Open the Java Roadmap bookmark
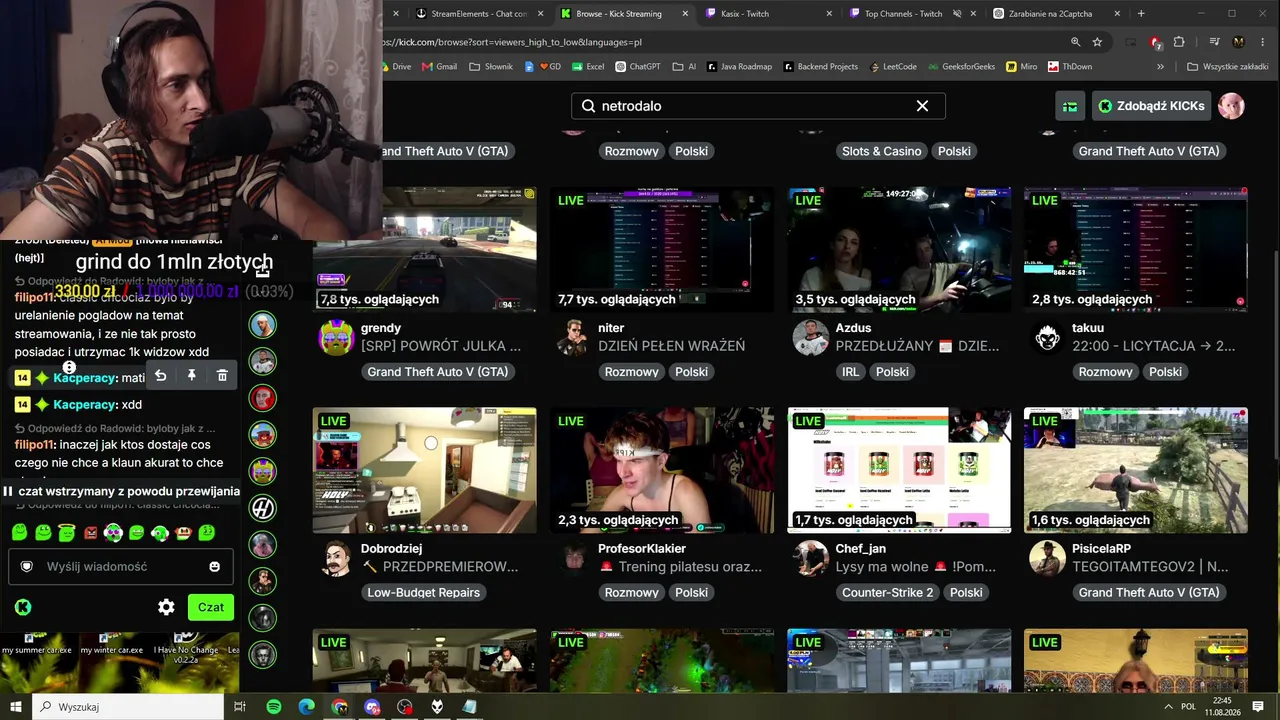This screenshot has width=1280, height=720. click(x=739, y=67)
